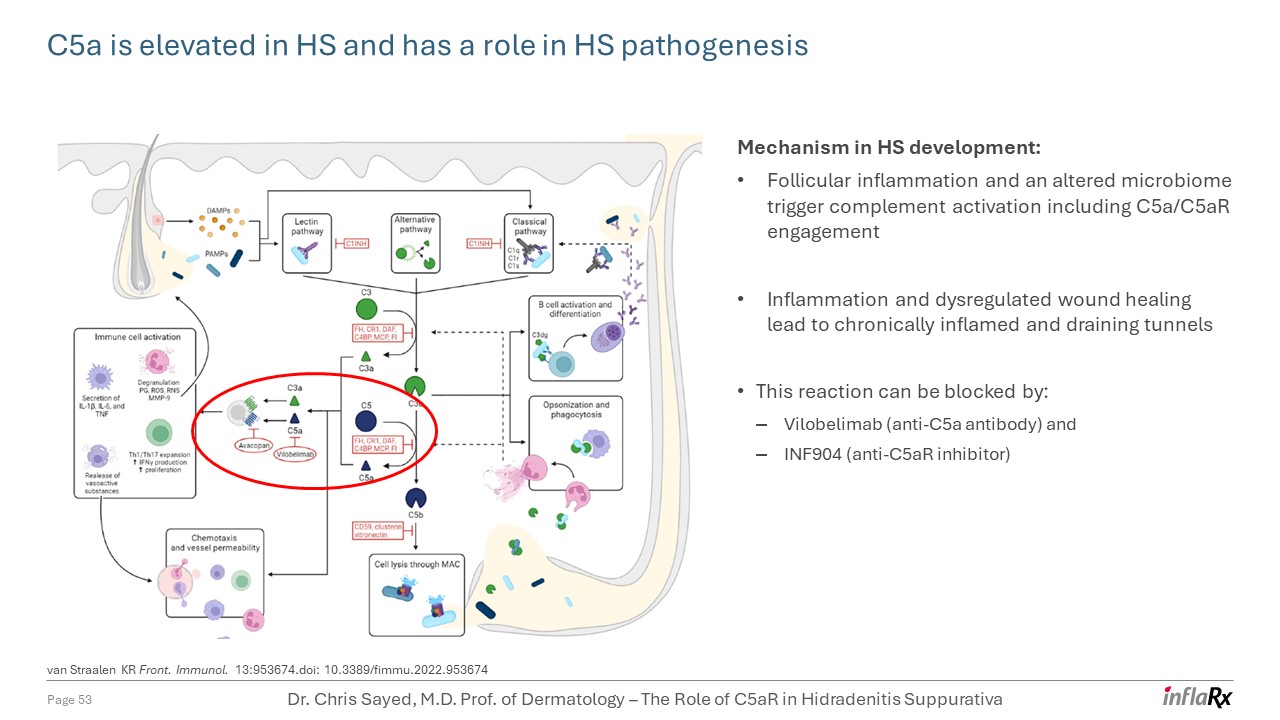
Task: Click the Opsonization and phagocytosis box
Action: pos(574,444)
